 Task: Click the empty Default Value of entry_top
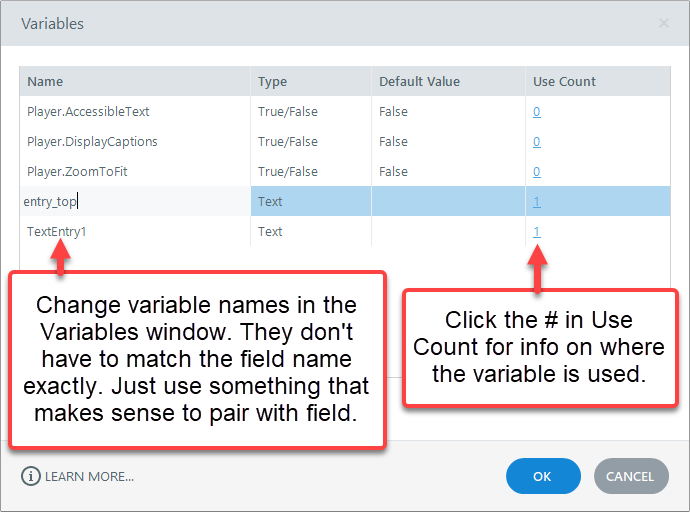[447, 202]
